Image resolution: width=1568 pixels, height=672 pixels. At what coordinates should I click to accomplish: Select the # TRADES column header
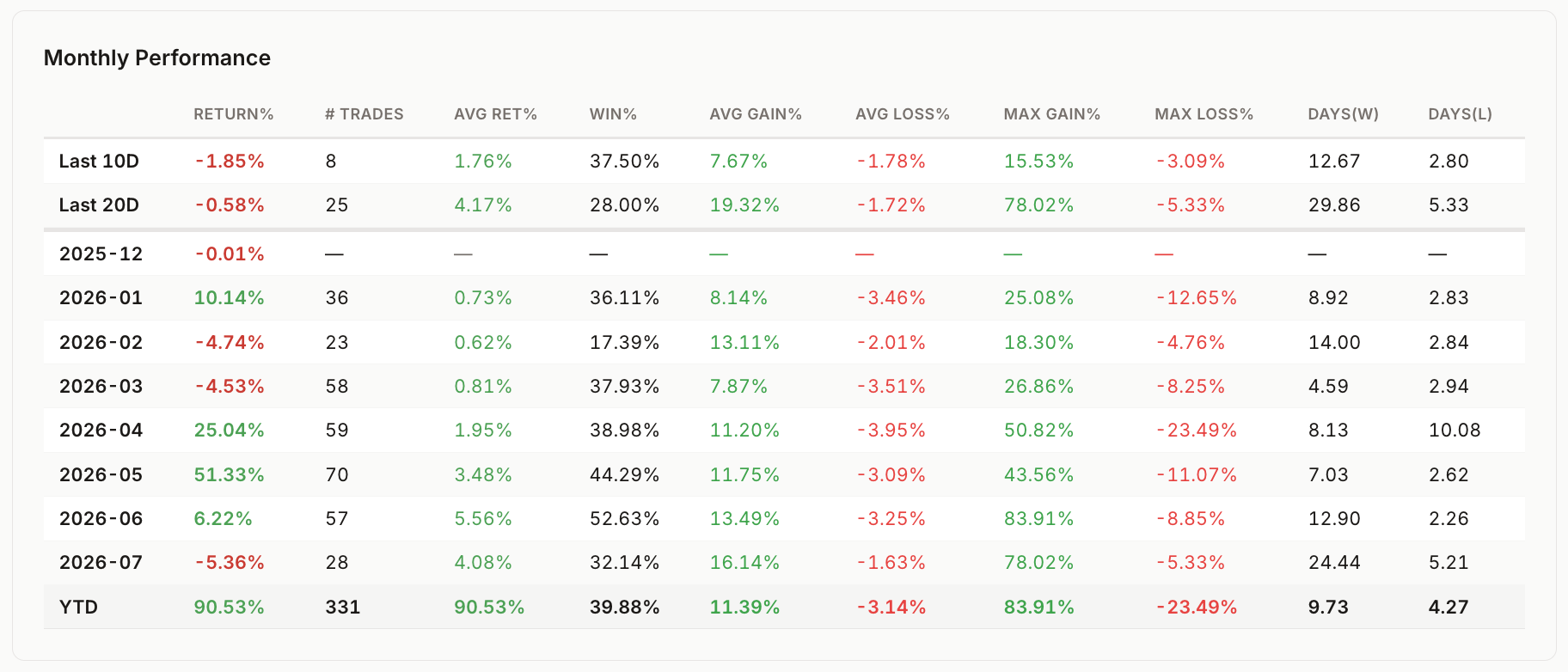click(x=364, y=114)
